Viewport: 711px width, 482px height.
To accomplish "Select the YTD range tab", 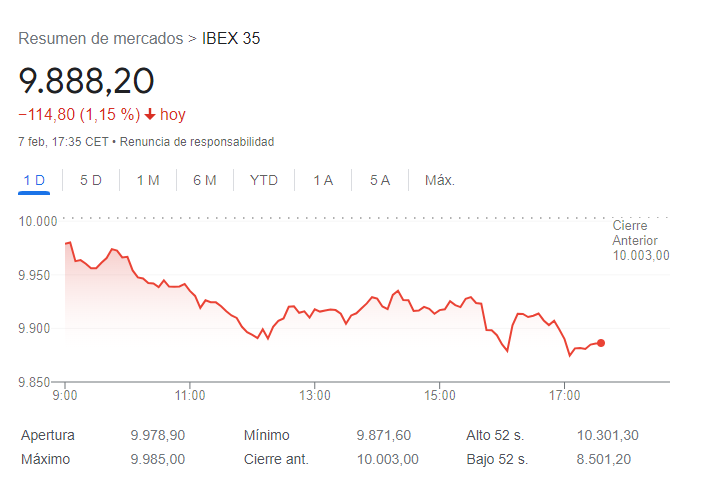I will click(264, 180).
